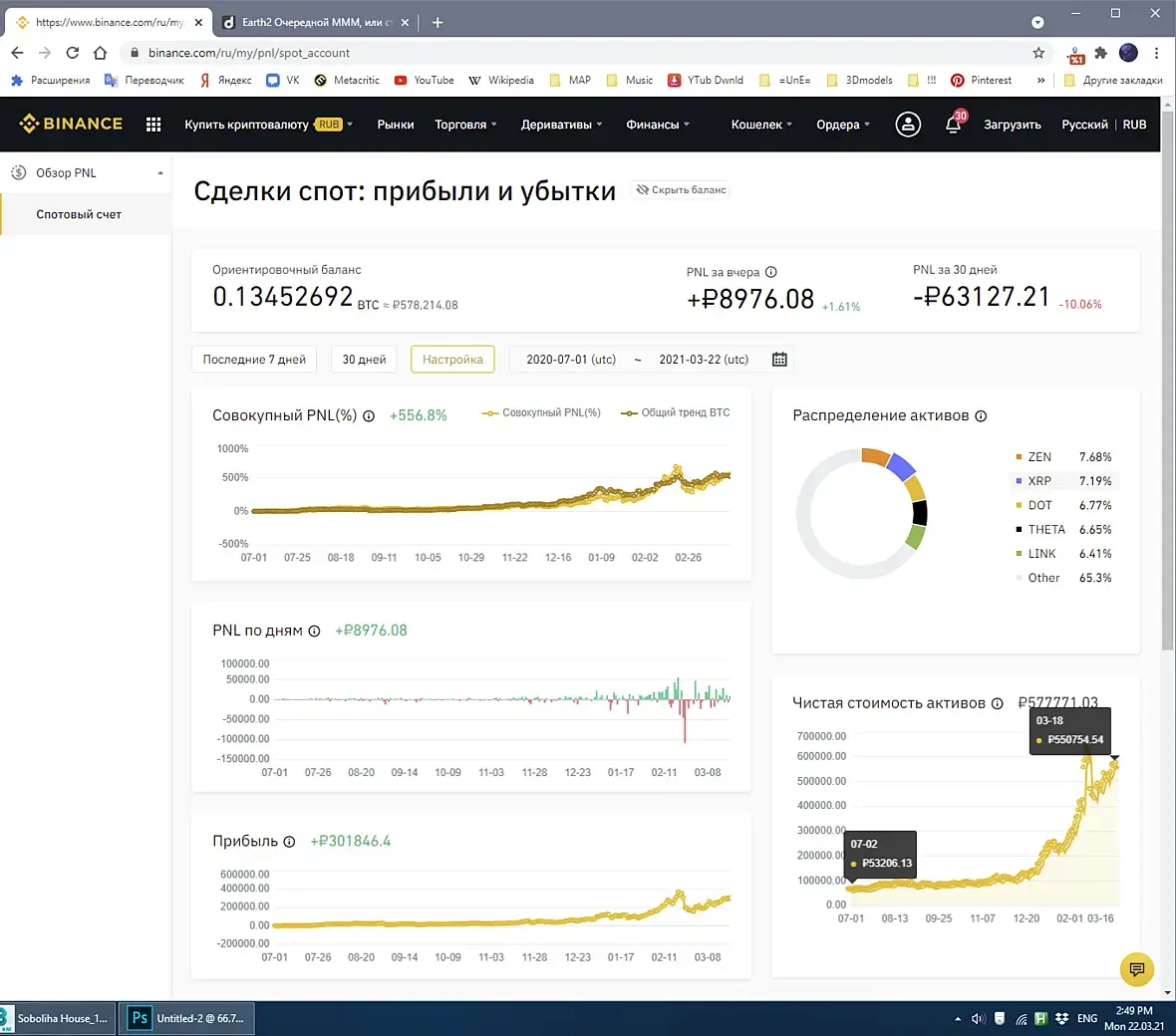The height and width of the screenshot is (1036, 1176).
Task: Open the notifications bell
Action: pos(953,124)
